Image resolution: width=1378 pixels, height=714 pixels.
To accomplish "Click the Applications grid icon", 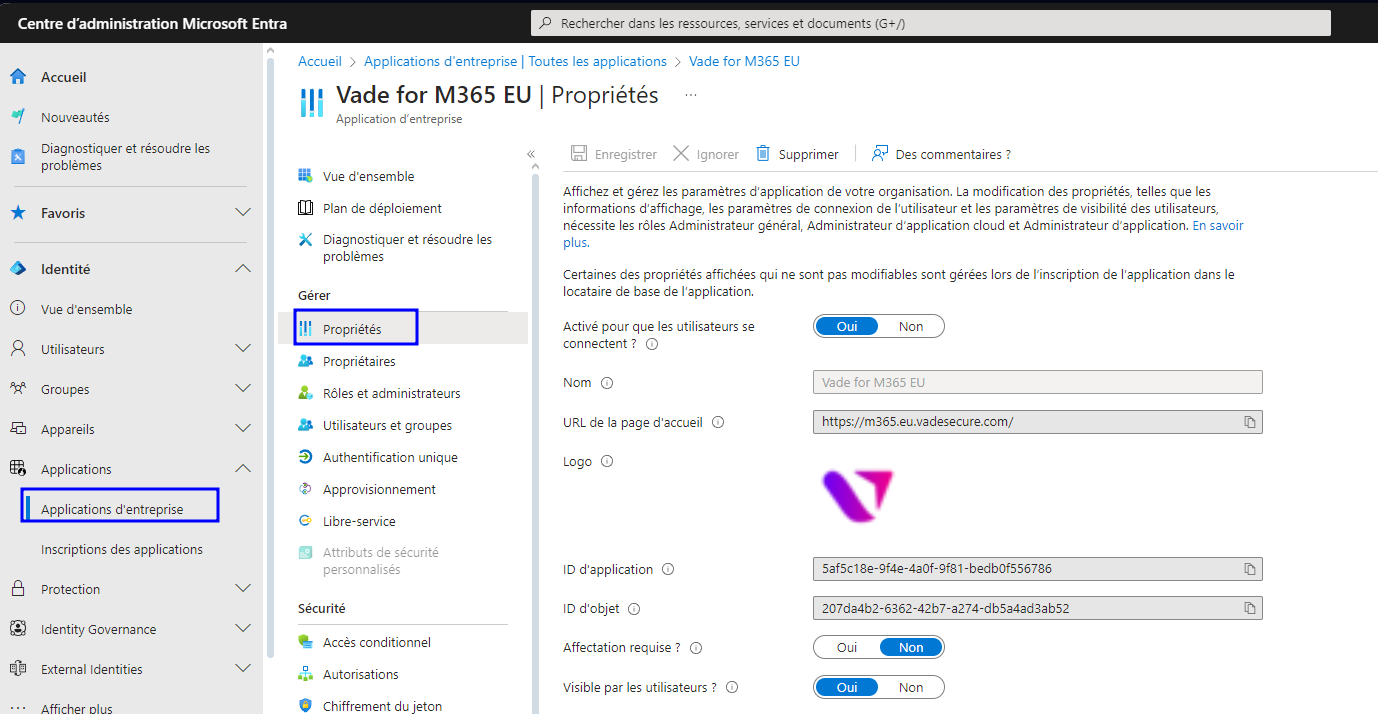I will point(17,469).
